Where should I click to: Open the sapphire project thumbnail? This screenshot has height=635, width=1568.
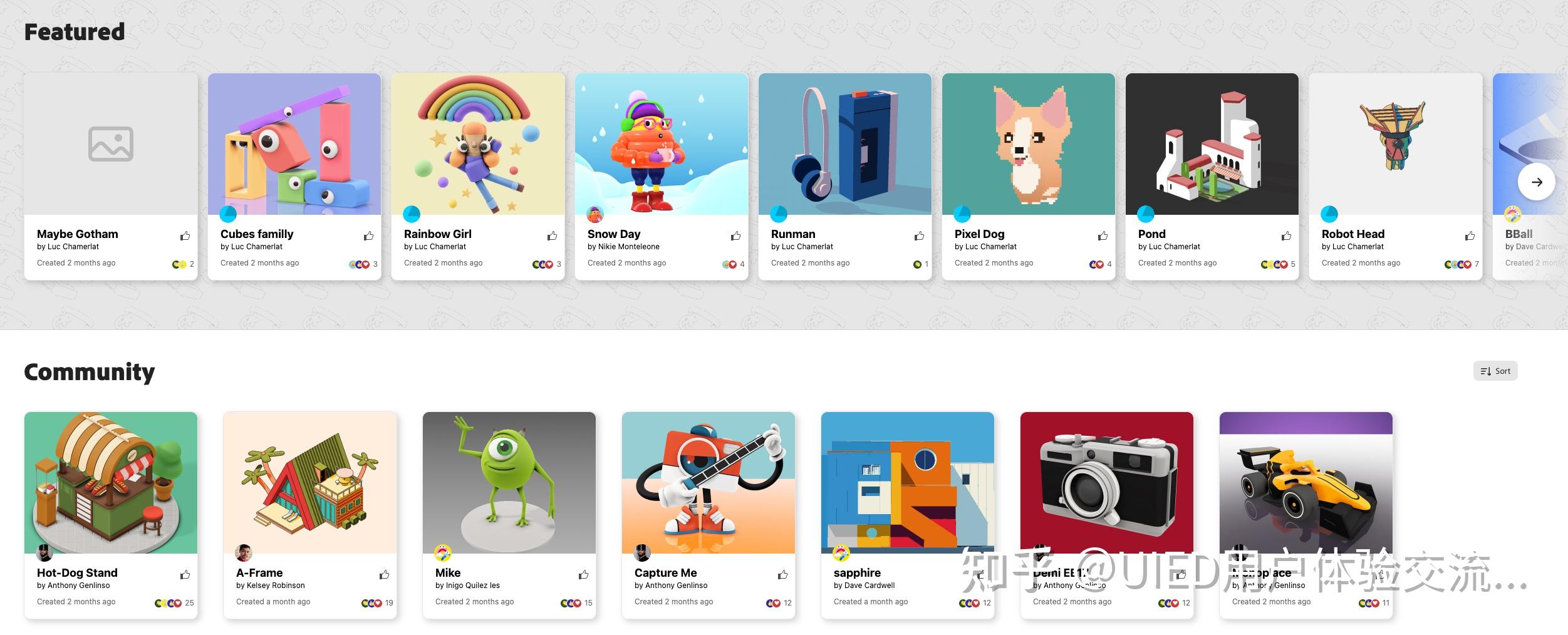coord(908,483)
